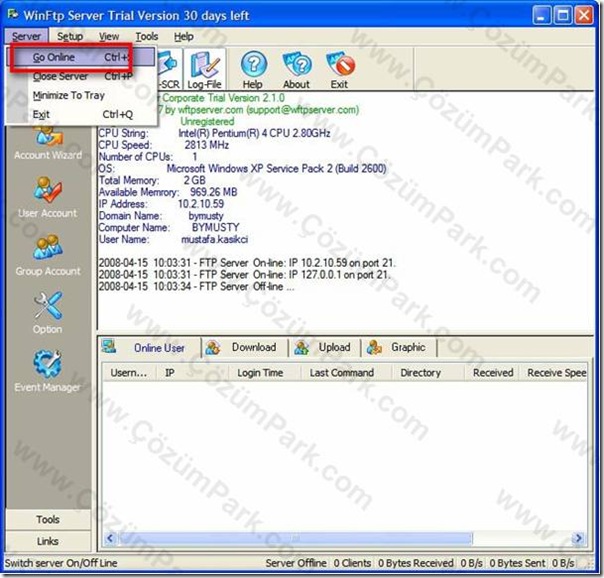
Task: Sort by Receive Speed column header
Action: click(554, 372)
